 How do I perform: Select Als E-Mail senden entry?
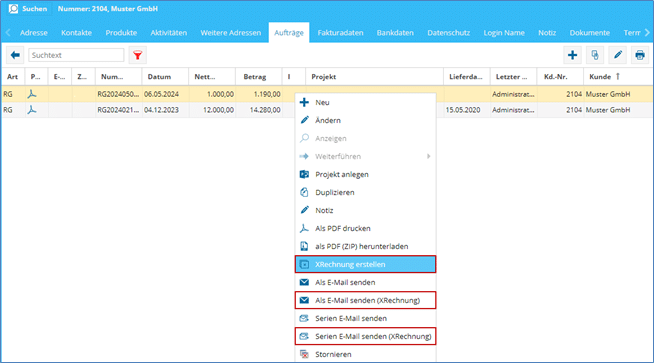(365, 282)
